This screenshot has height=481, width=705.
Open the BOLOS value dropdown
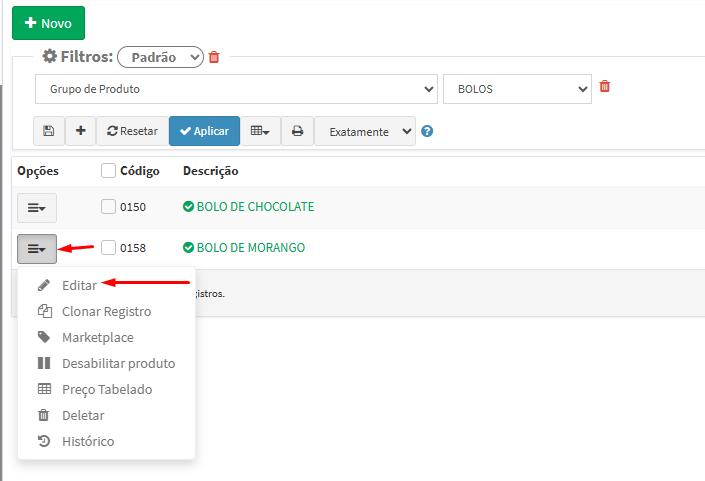point(517,89)
